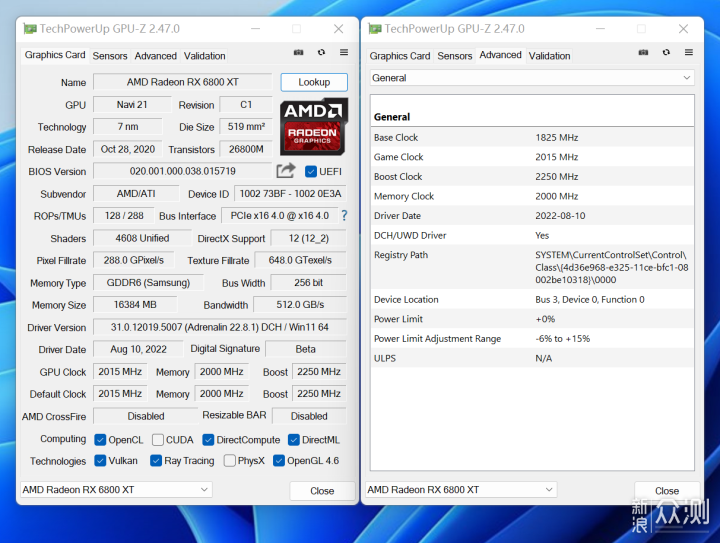Click Close button in right GPU-Z window

tap(667, 491)
